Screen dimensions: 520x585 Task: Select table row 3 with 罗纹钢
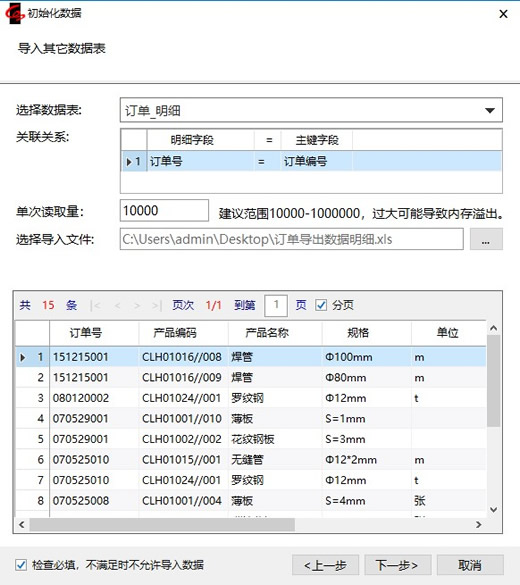(251, 398)
